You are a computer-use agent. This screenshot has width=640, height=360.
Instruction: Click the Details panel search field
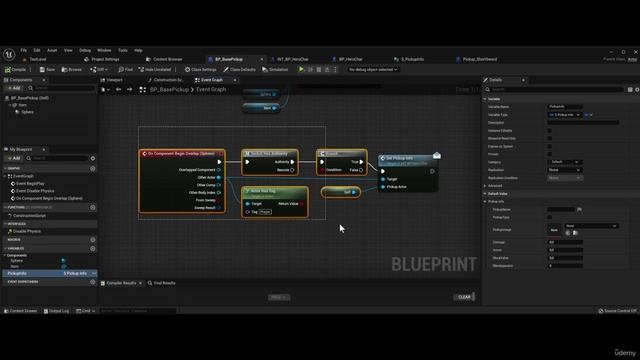point(557,89)
